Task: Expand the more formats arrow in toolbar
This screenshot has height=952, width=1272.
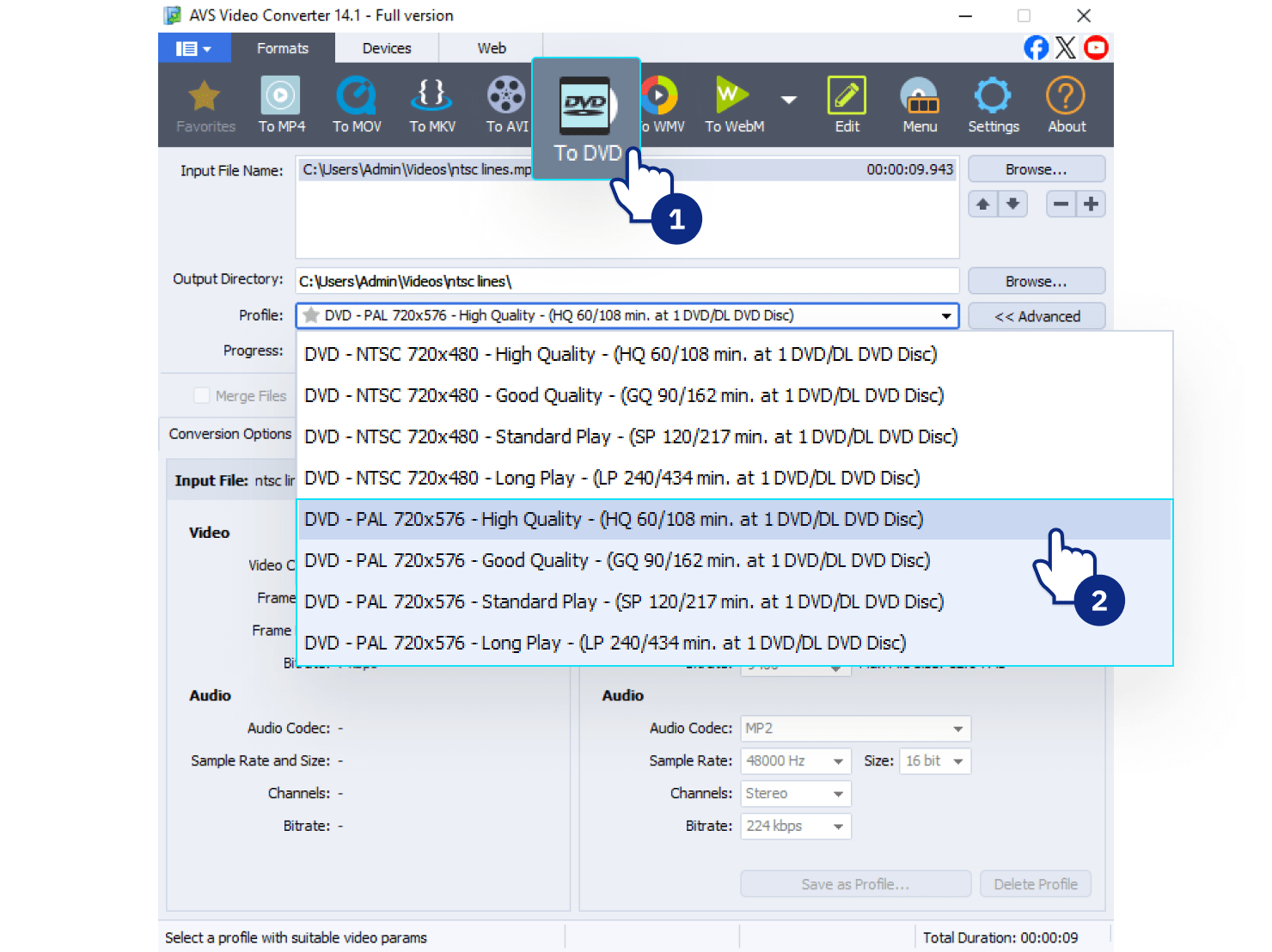Action: [x=788, y=100]
